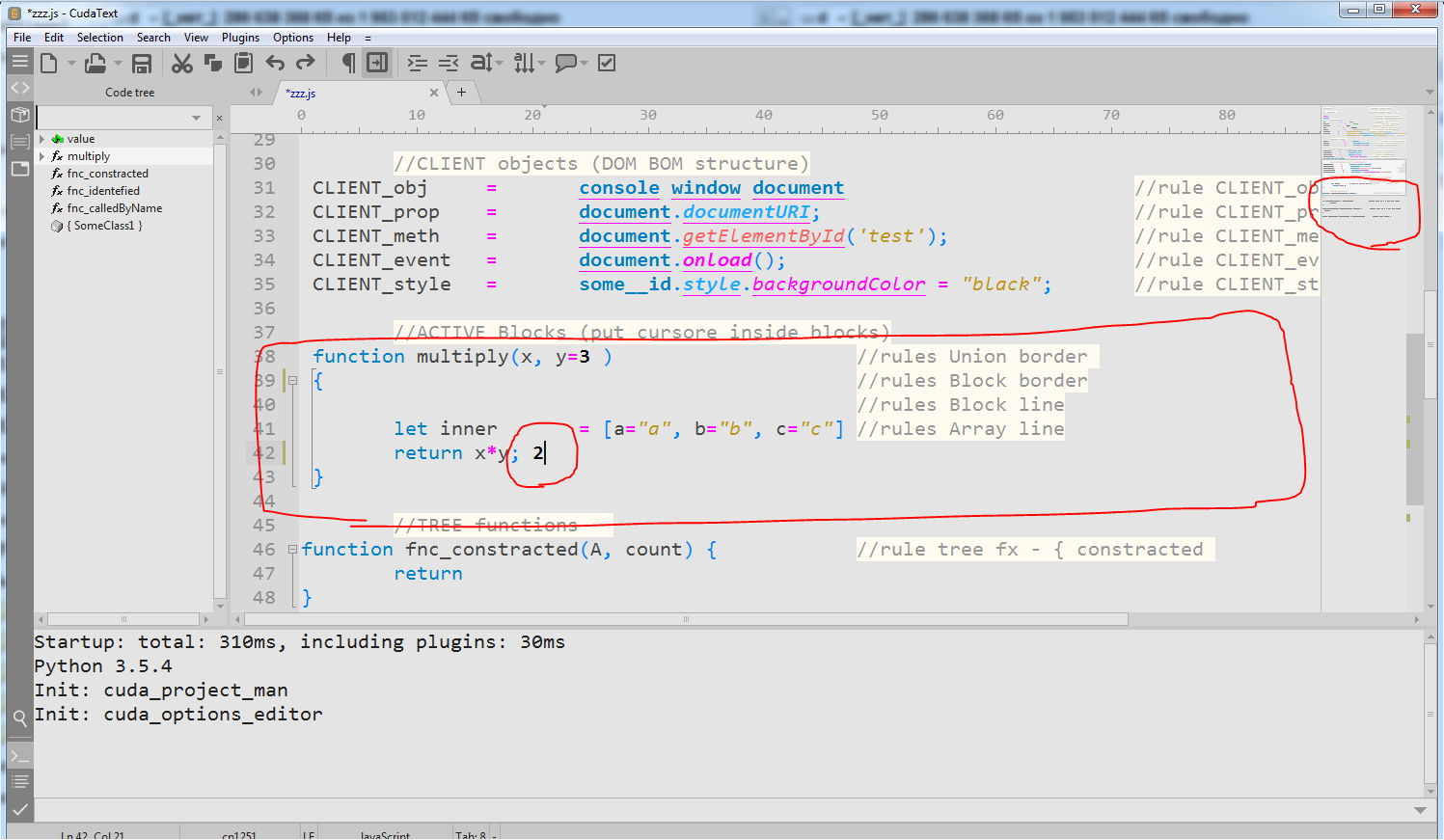
Task: Open the code tree filter dropdown
Action: coord(196,118)
